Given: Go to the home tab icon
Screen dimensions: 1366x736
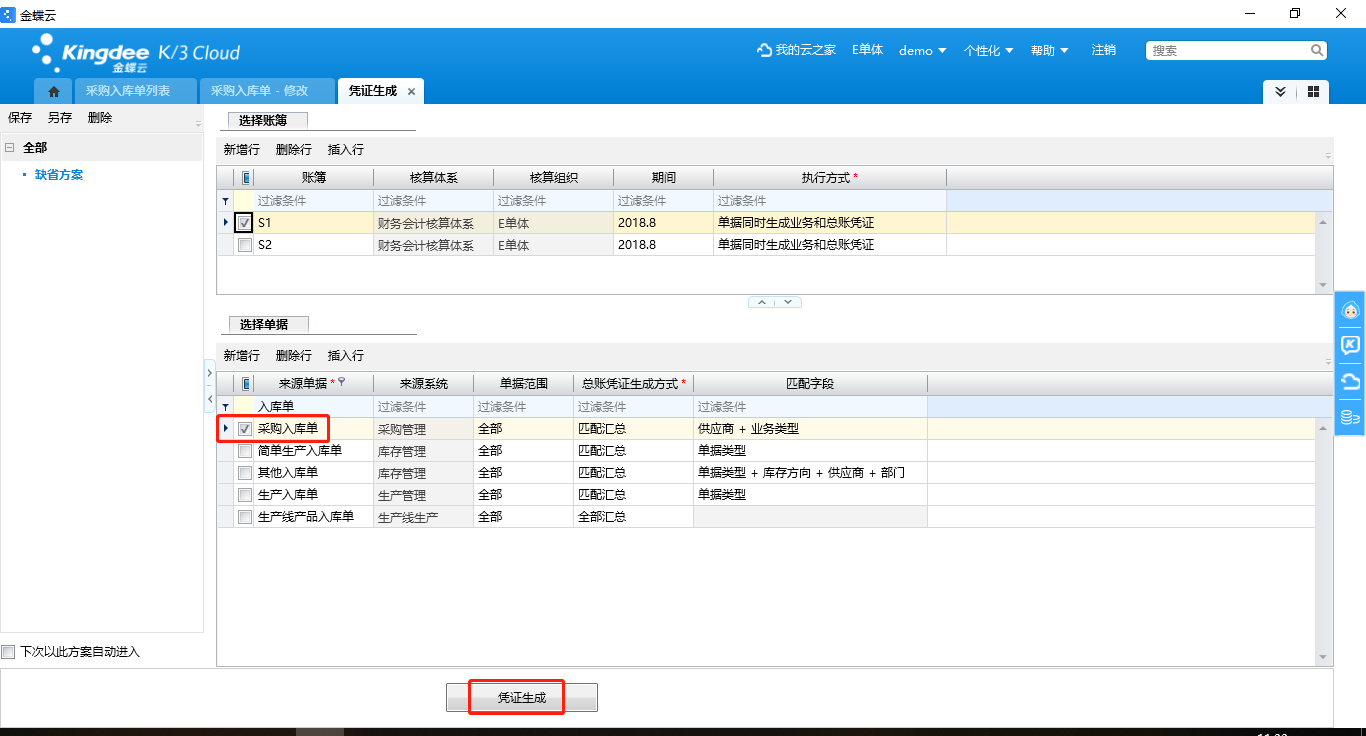Looking at the screenshot, I should [53, 91].
